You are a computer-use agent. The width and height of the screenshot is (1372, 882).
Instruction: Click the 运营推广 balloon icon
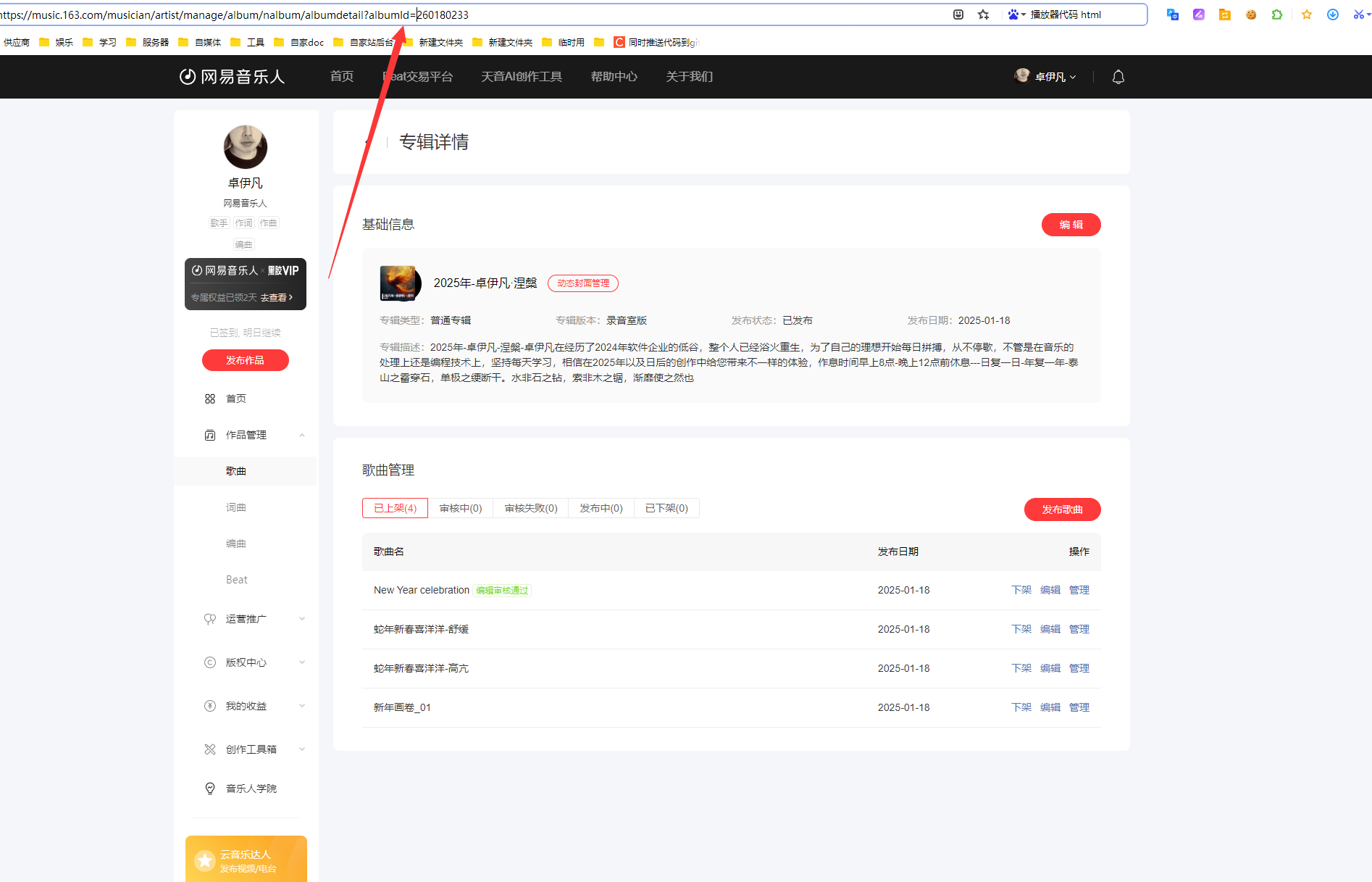(x=210, y=619)
